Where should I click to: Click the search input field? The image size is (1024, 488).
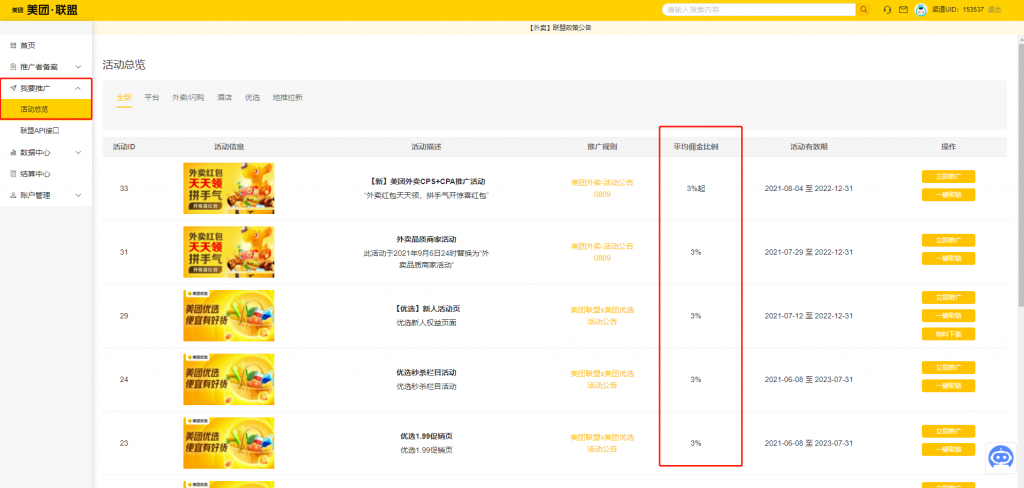pyautogui.click(x=759, y=10)
